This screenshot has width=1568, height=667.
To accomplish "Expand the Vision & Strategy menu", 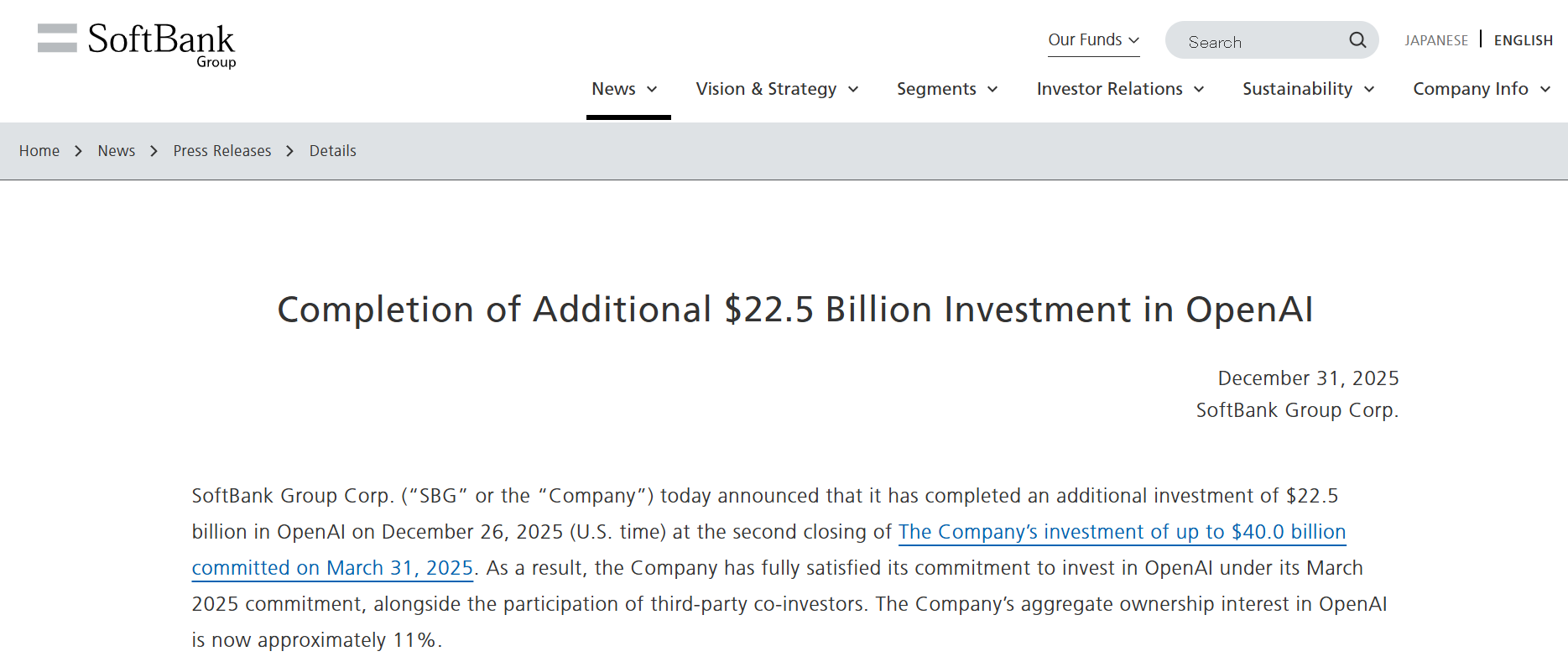I will coord(777,89).
